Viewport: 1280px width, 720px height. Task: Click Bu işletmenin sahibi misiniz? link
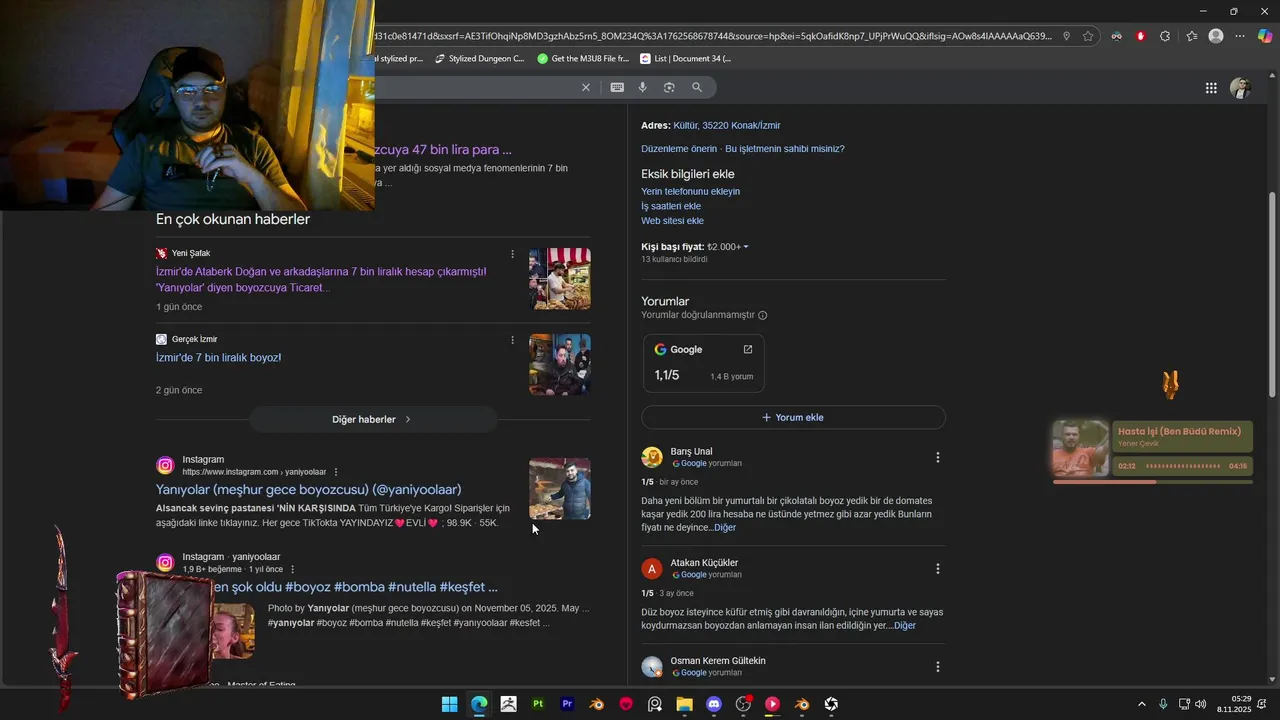click(x=785, y=148)
